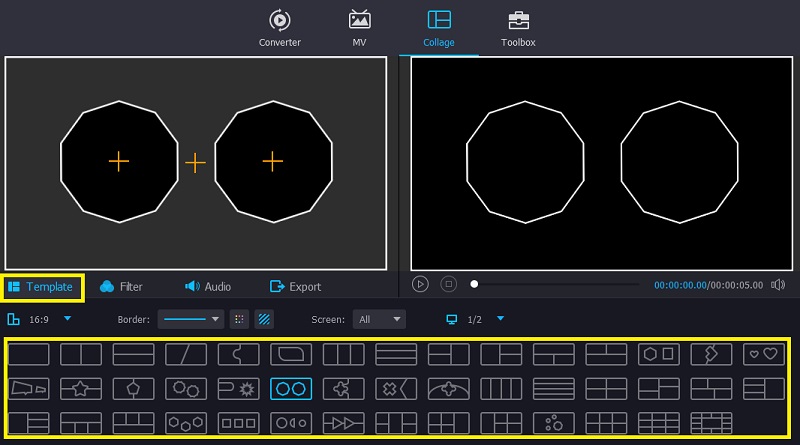
Task: Click the Export button
Action: coord(295,287)
